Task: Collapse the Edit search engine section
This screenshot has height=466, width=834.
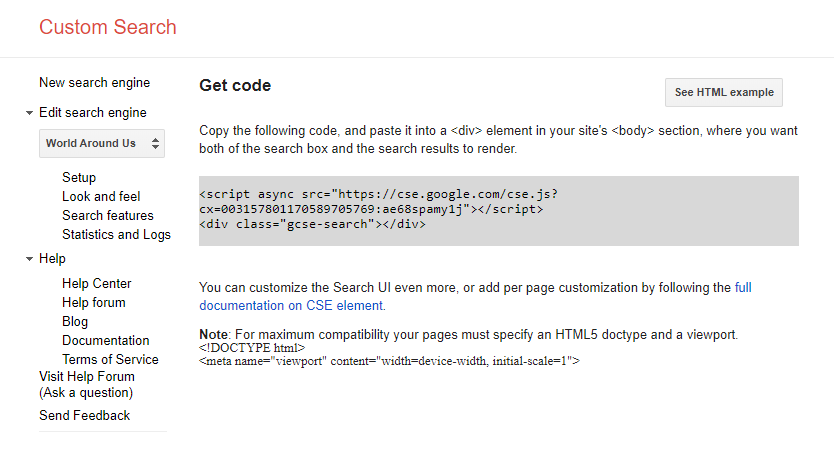Action: 30,113
